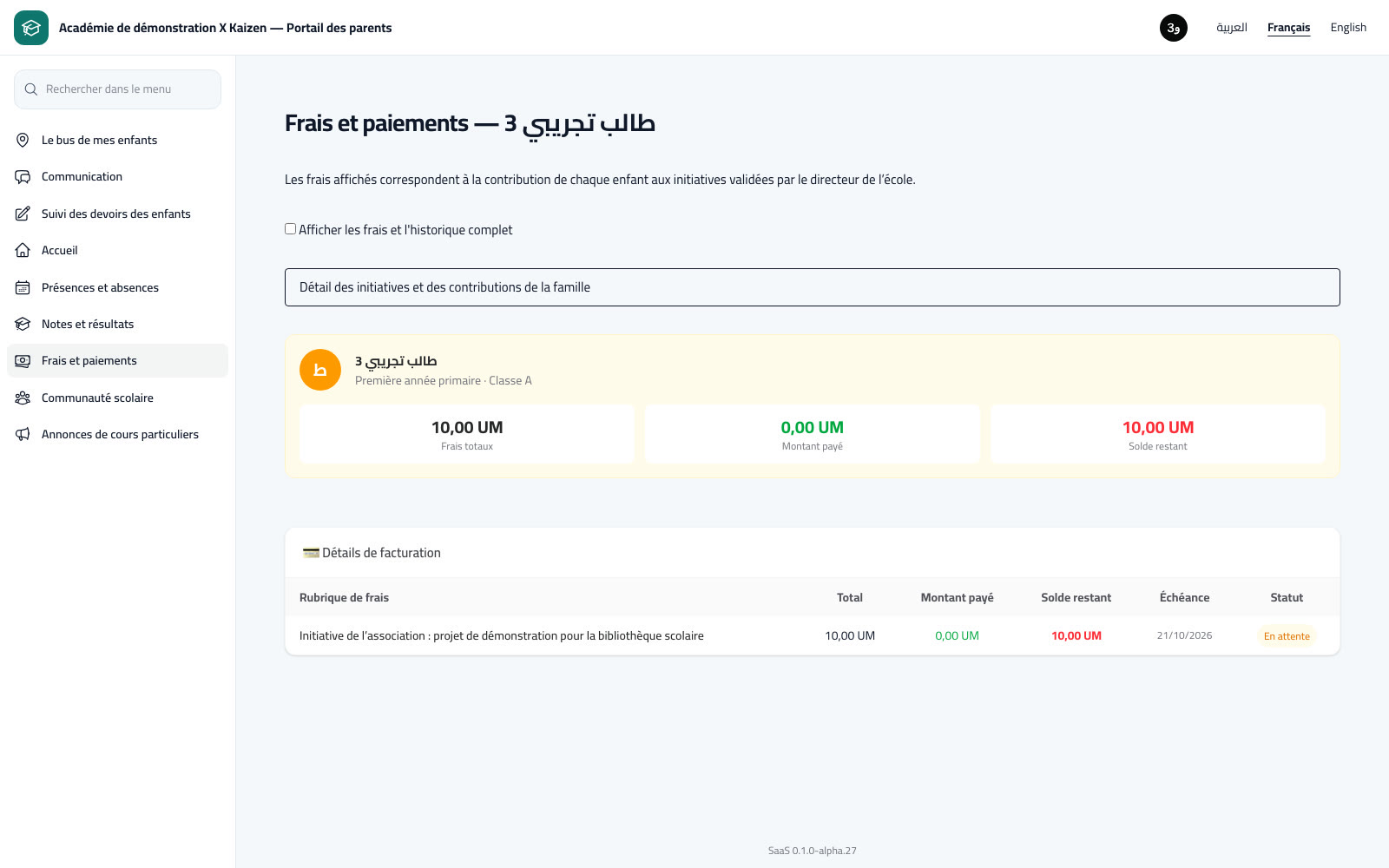
Task: Expand Détail des initiatives et contributions panel
Action: point(813,287)
